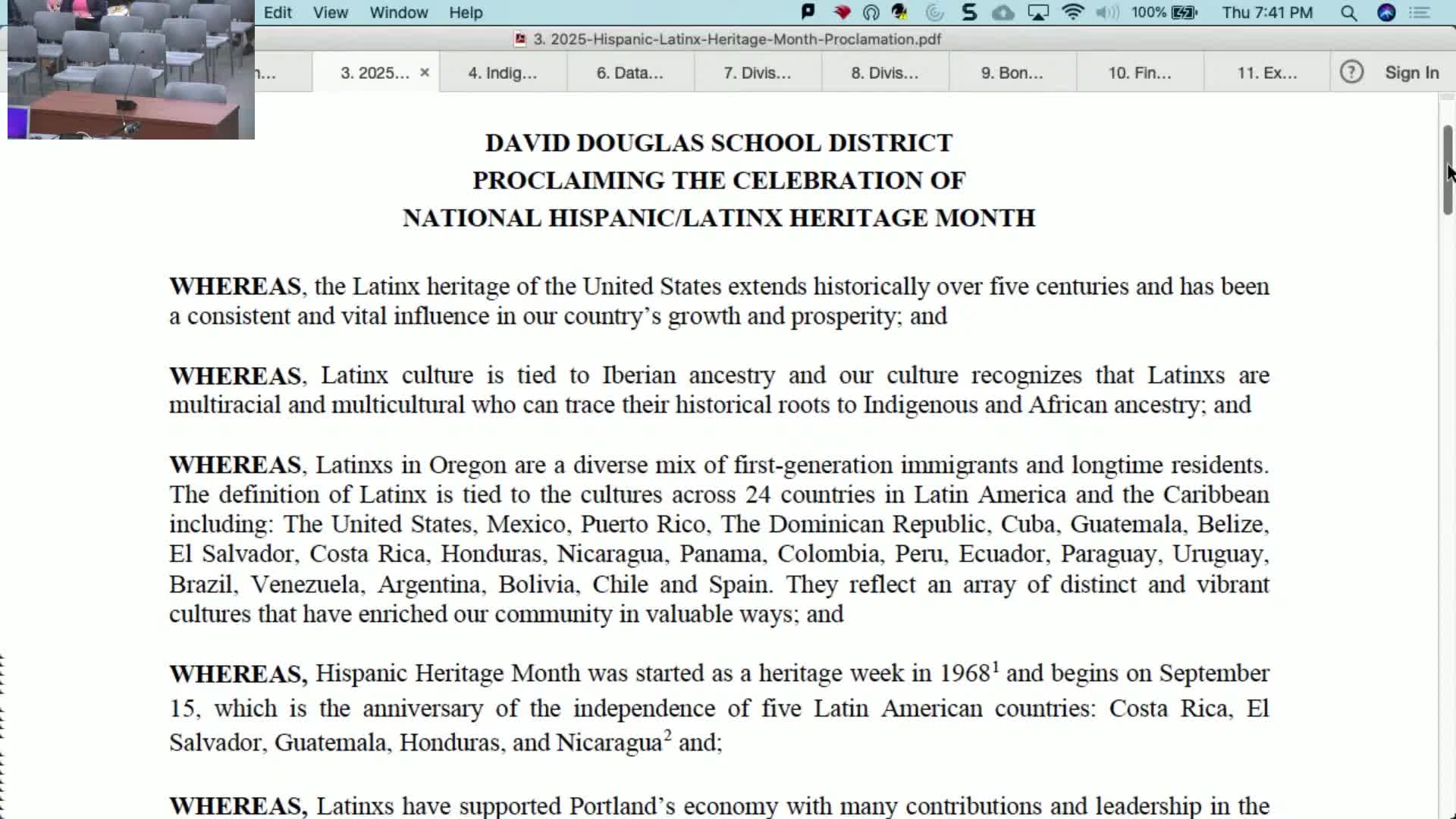Click the Wi-Fi status icon
This screenshot has height=819, width=1456.
click(x=1072, y=13)
